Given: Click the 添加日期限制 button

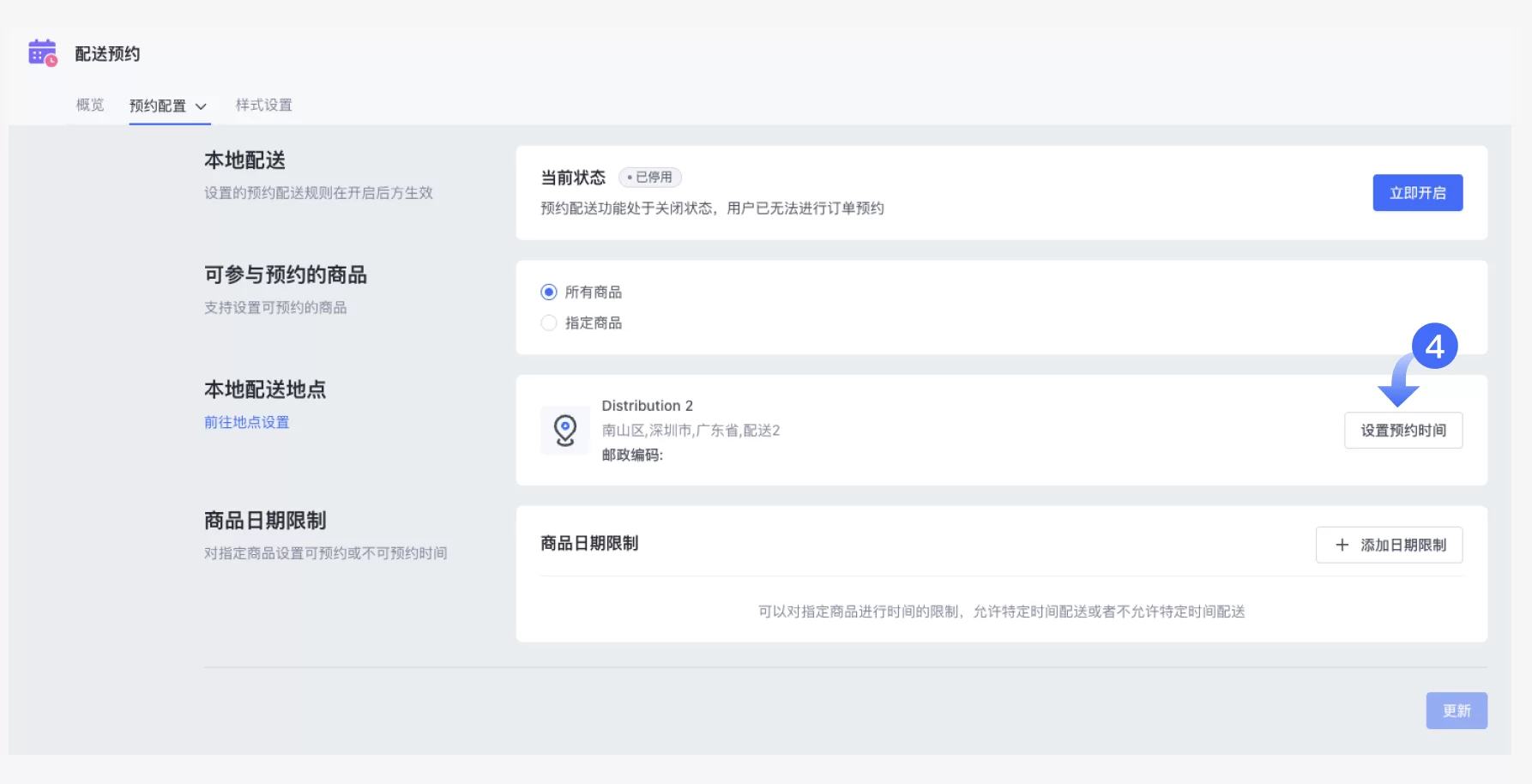Looking at the screenshot, I should pyautogui.click(x=1389, y=545).
